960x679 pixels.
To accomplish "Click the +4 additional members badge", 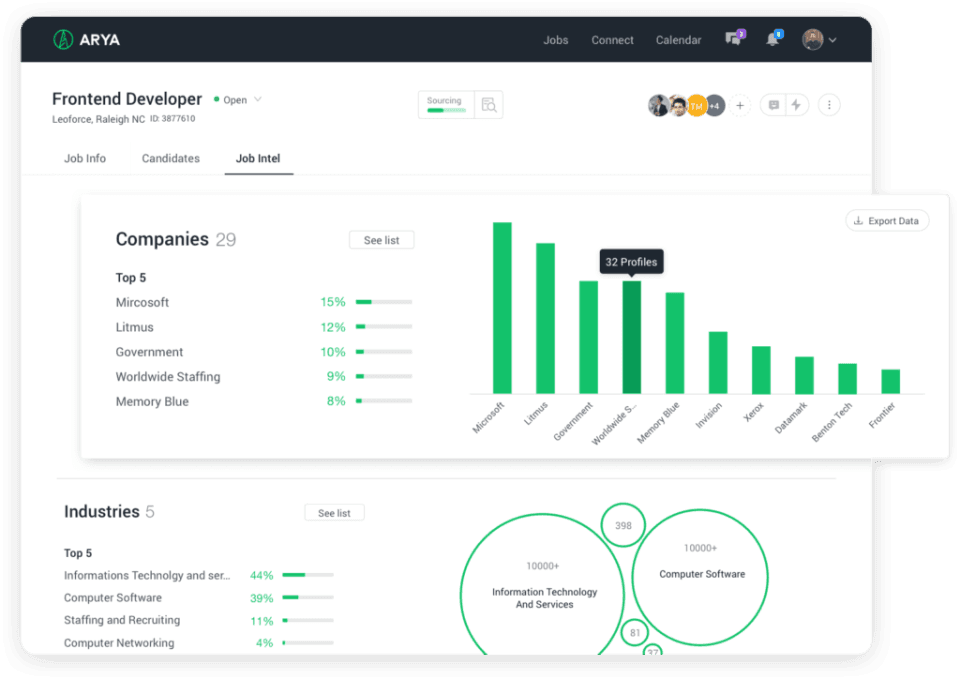I will pyautogui.click(x=714, y=105).
